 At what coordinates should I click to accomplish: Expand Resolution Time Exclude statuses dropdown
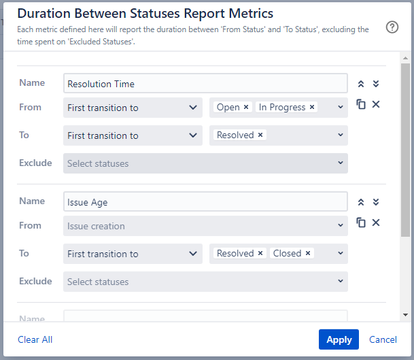click(x=205, y=163)
